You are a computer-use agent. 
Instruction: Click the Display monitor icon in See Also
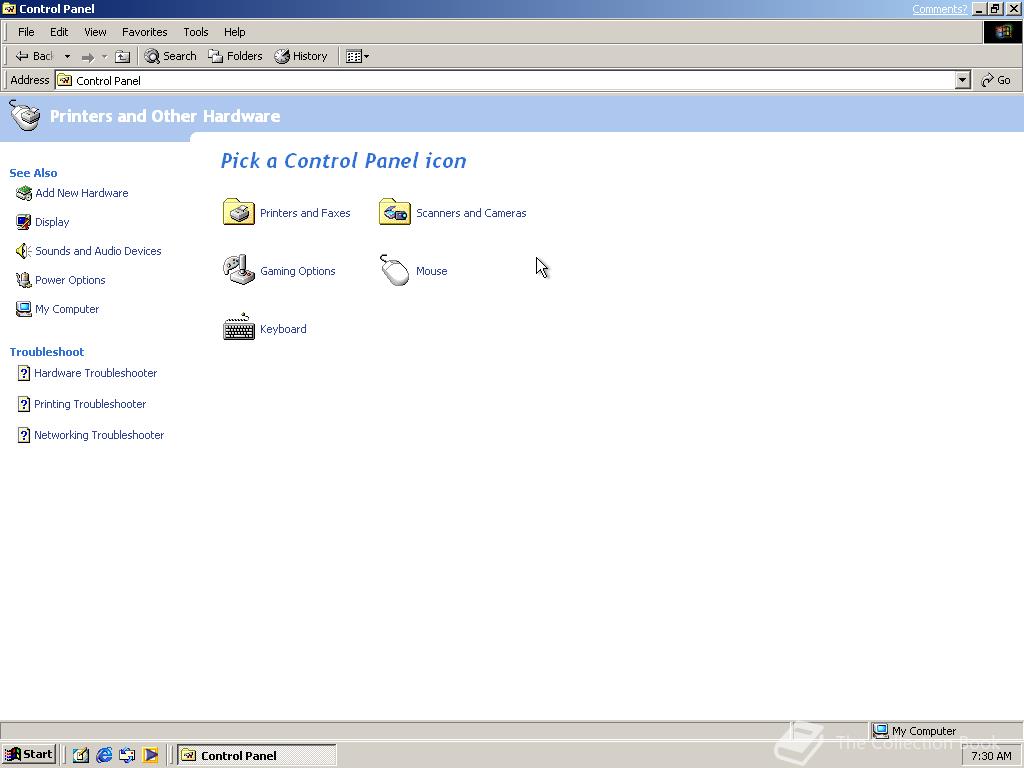(24, 222)
